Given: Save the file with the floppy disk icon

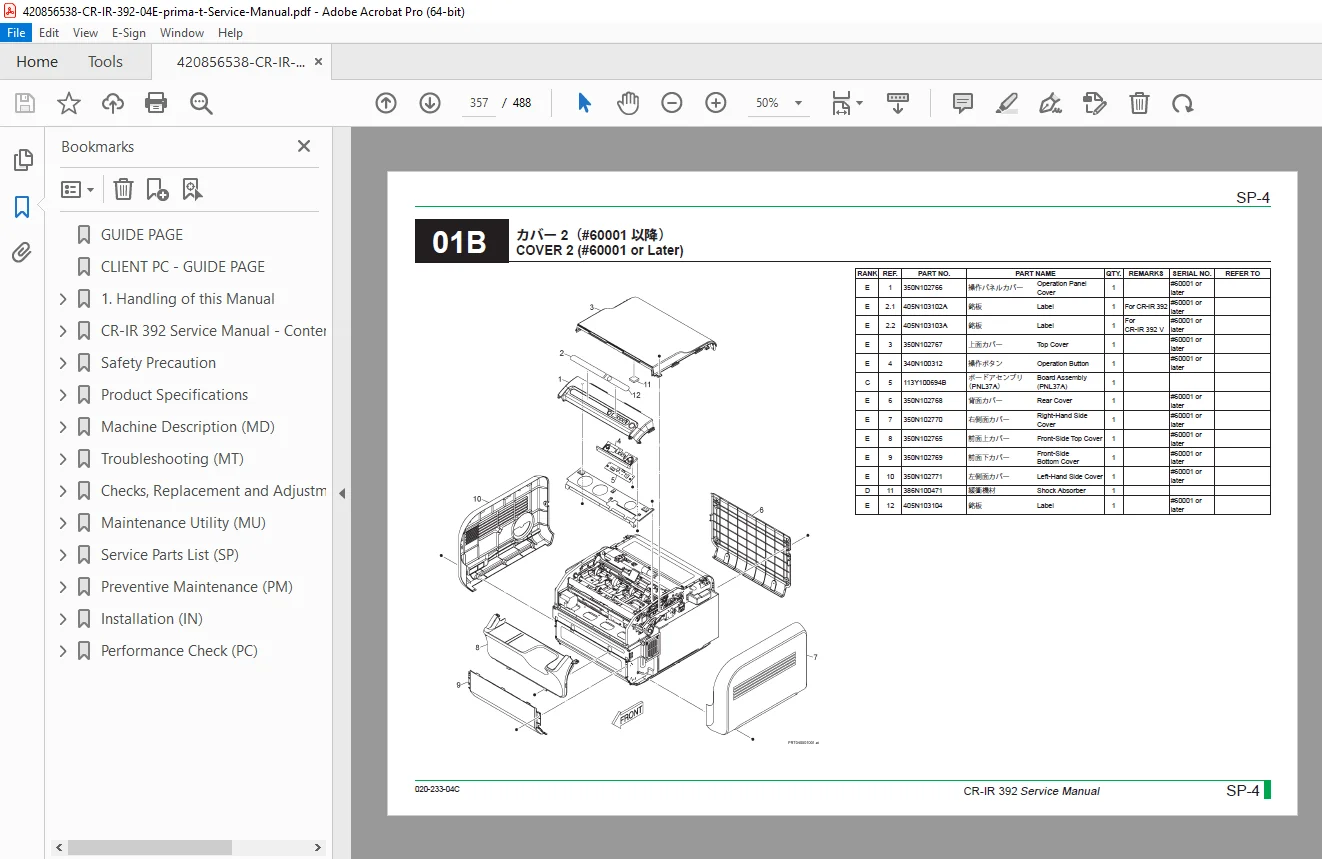Looking at the screenshot, I should tap(25, 103).
